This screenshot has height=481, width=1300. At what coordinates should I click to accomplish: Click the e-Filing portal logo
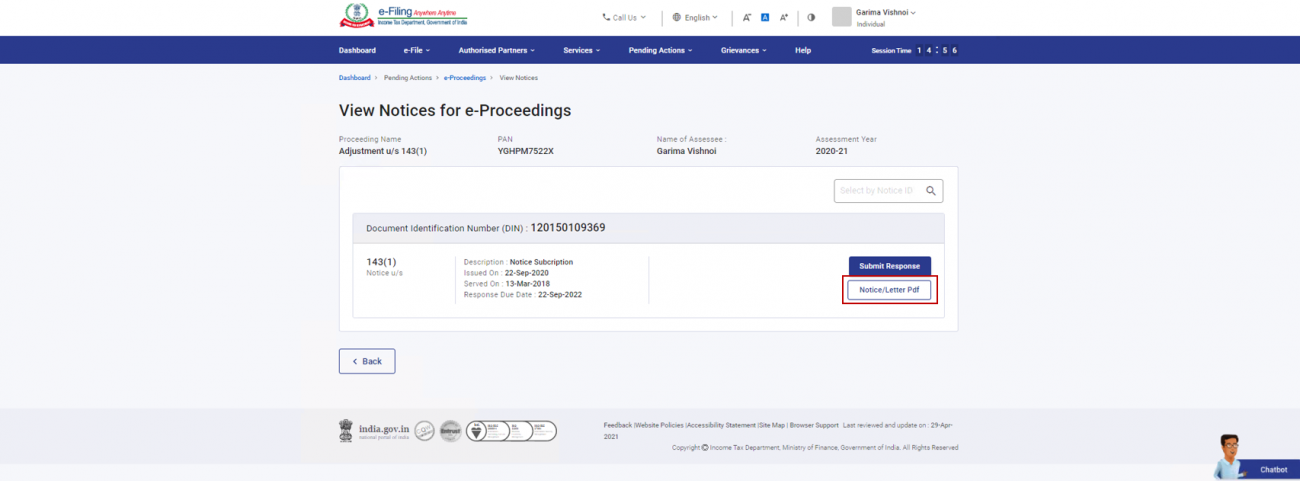(403, 16)
